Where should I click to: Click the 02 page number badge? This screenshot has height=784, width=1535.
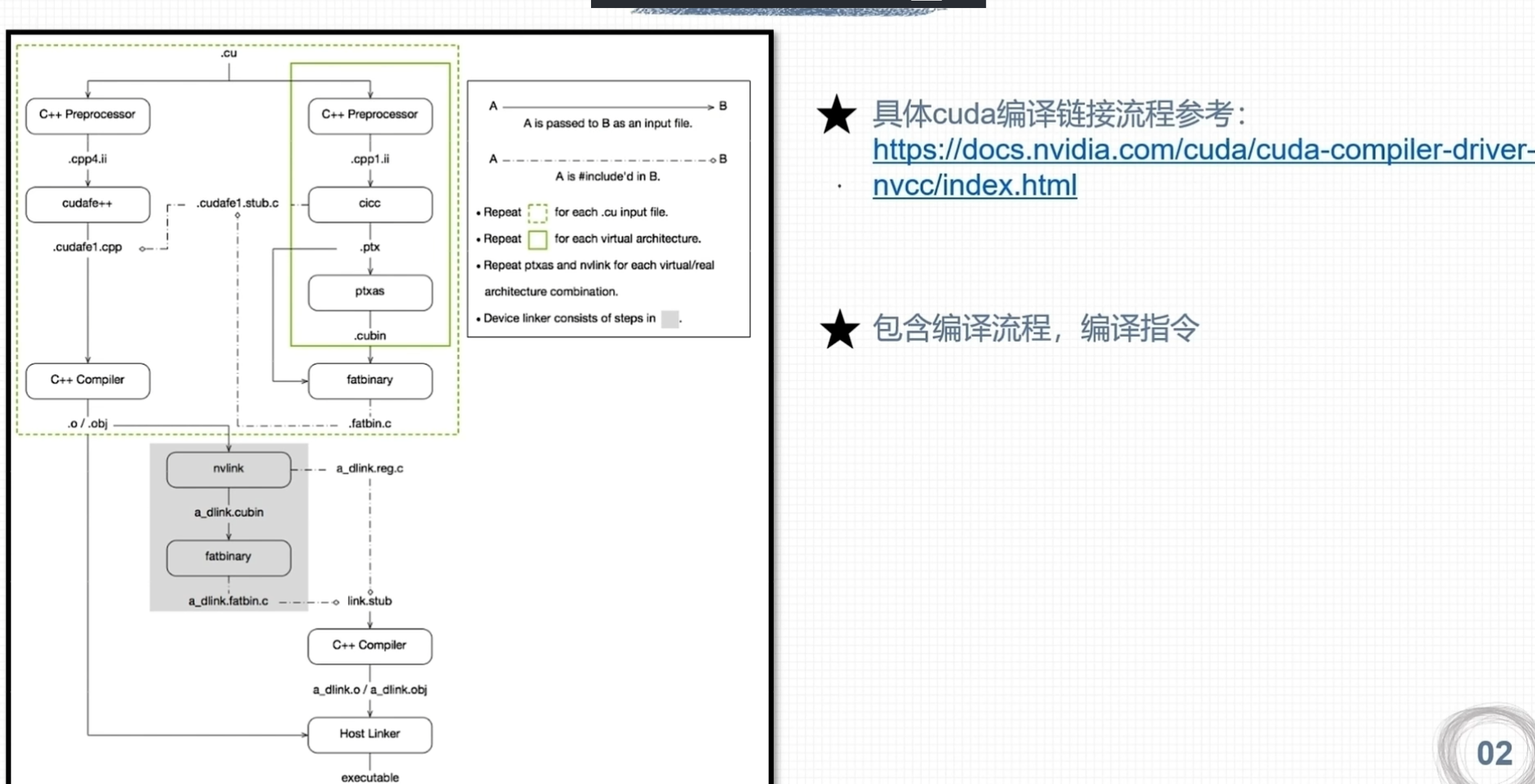coord(1494,753)
